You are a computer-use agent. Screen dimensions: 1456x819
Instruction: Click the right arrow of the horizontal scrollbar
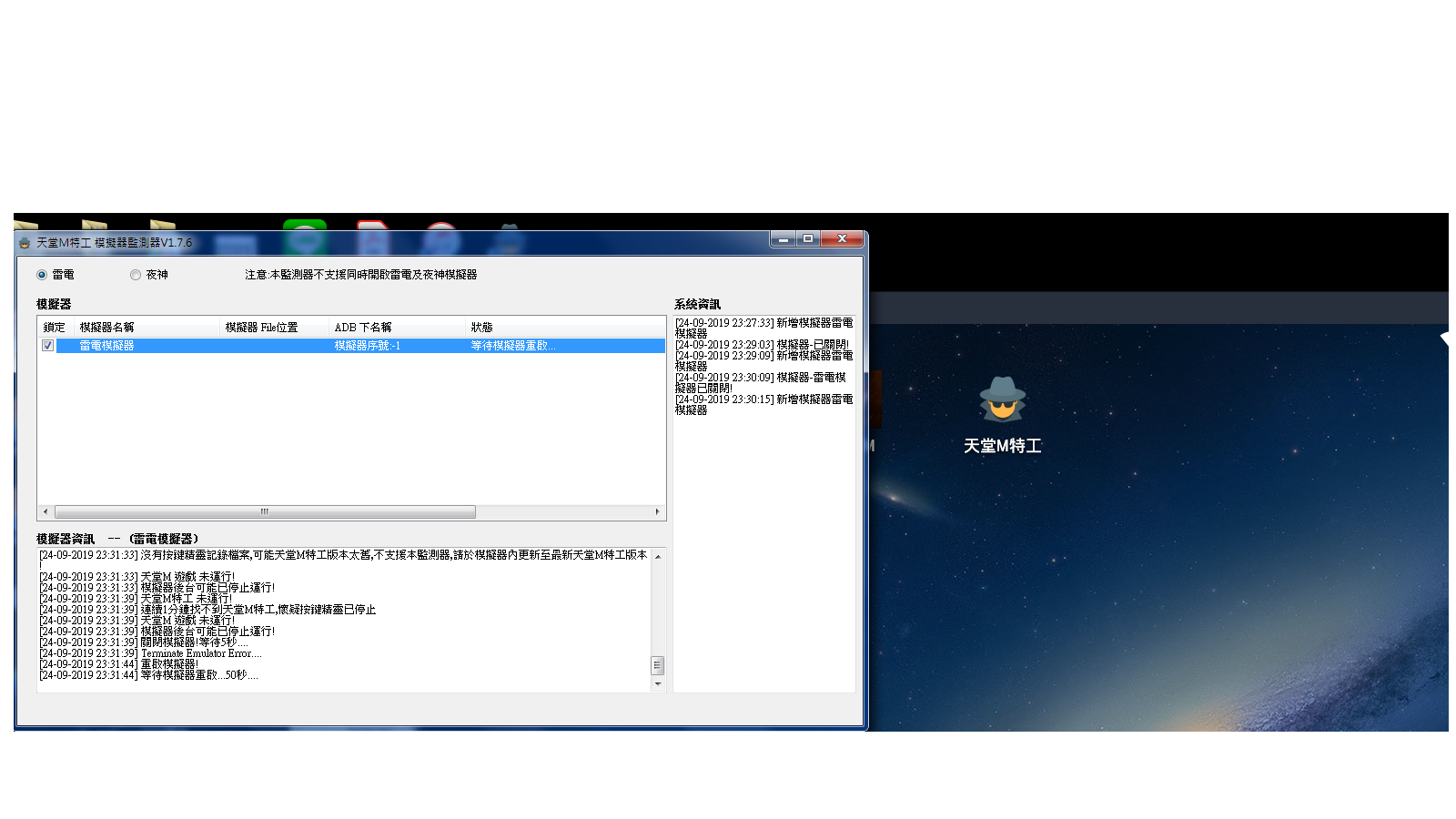[x=658, y=511]
